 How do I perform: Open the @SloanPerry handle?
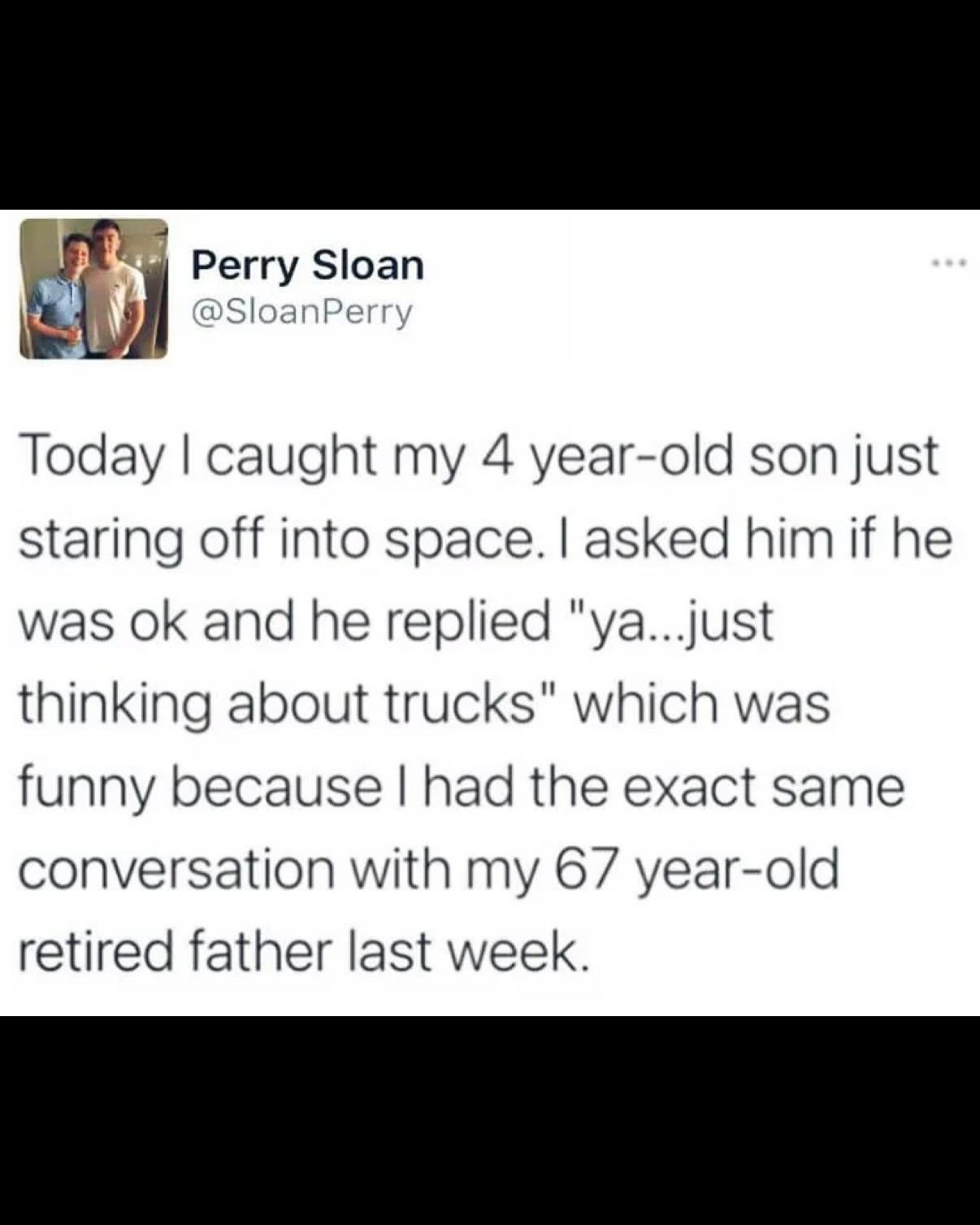point(301,311)
